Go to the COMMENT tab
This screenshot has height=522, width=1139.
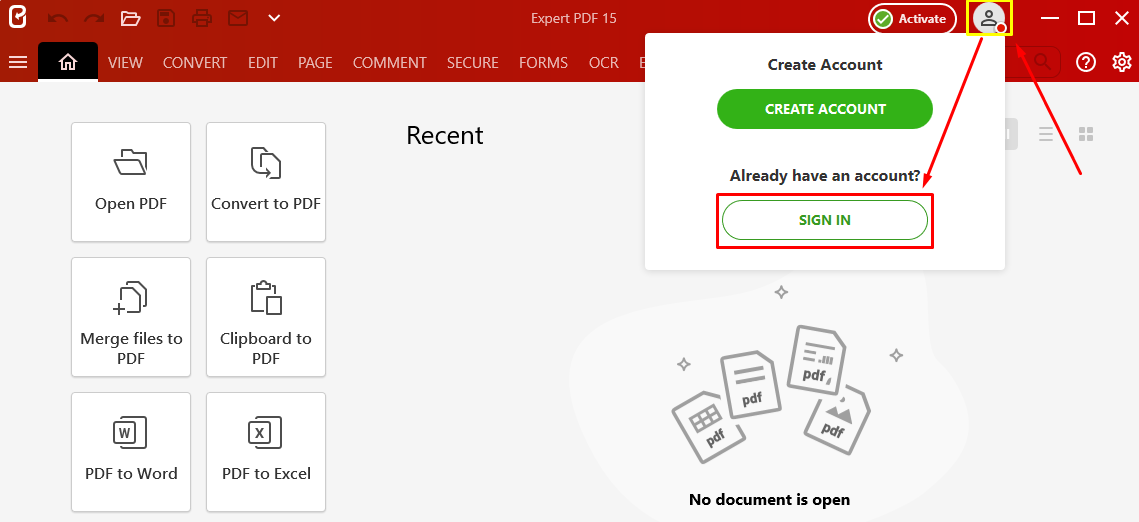(389, 63)
